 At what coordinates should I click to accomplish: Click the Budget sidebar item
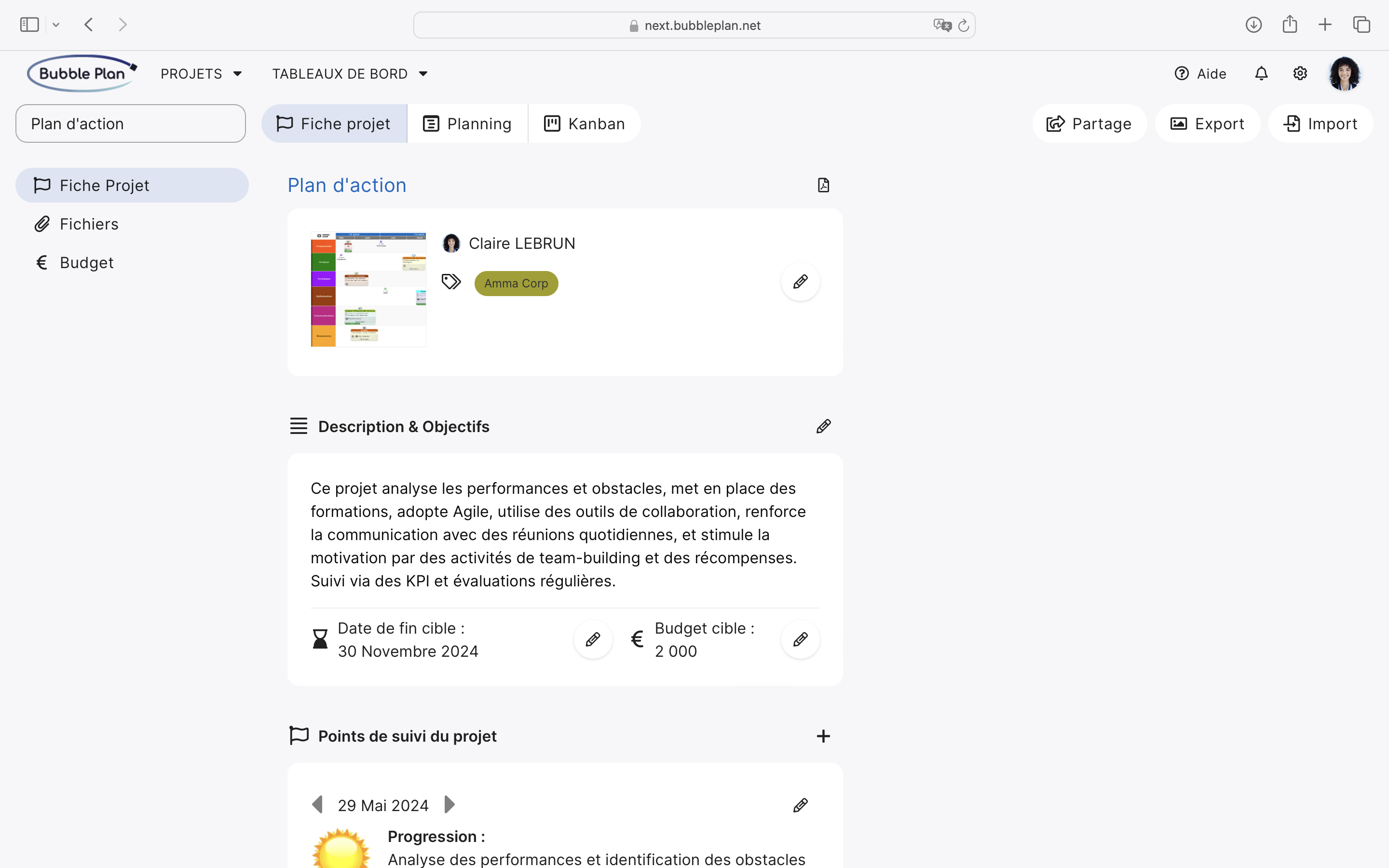click(x=87, y=262)
